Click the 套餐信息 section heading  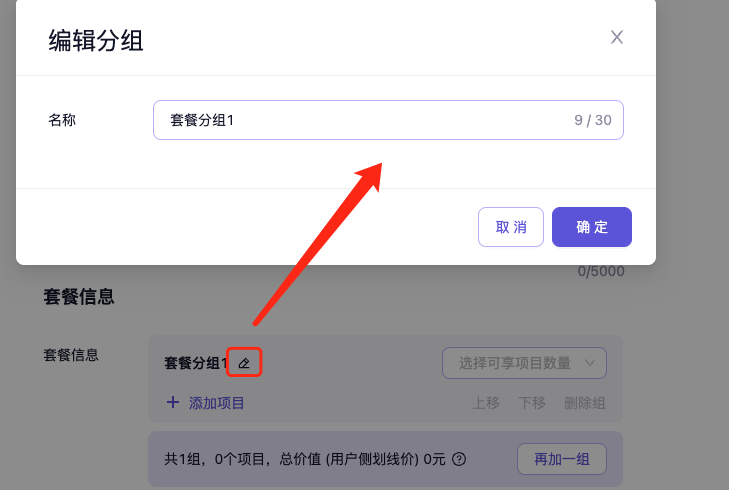coord(78,297)
